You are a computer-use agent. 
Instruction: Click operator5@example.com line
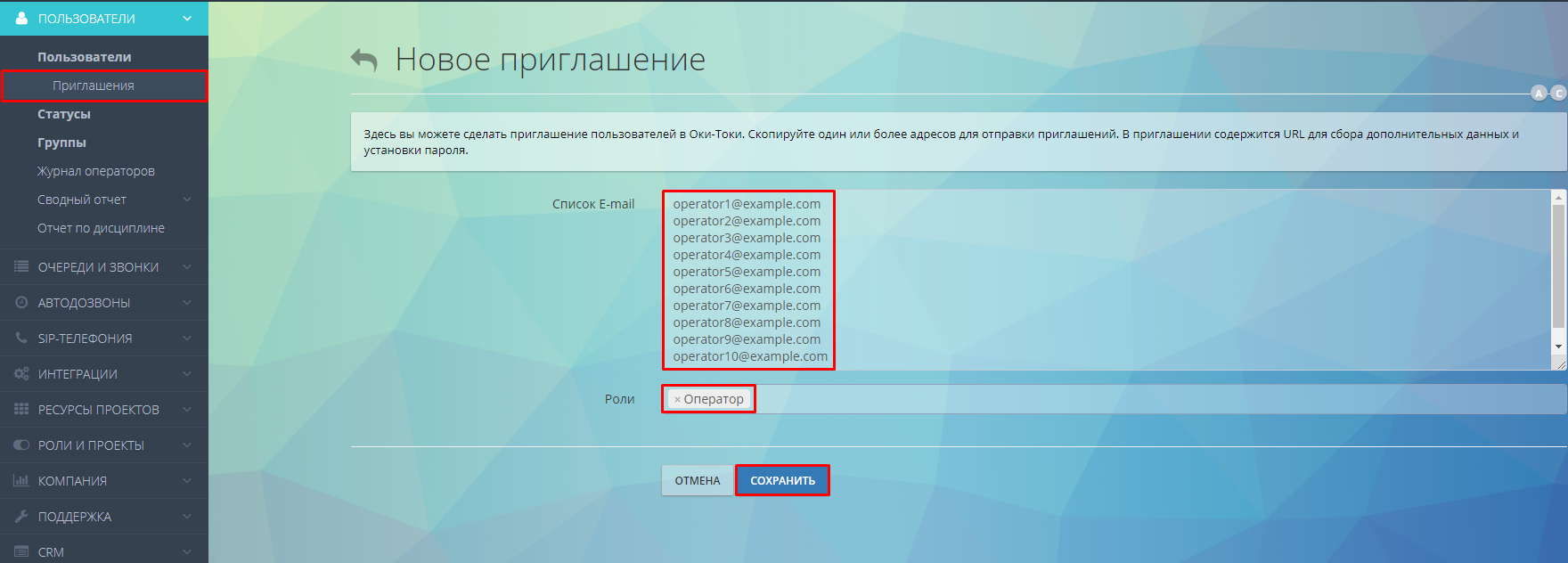point(747,272)
